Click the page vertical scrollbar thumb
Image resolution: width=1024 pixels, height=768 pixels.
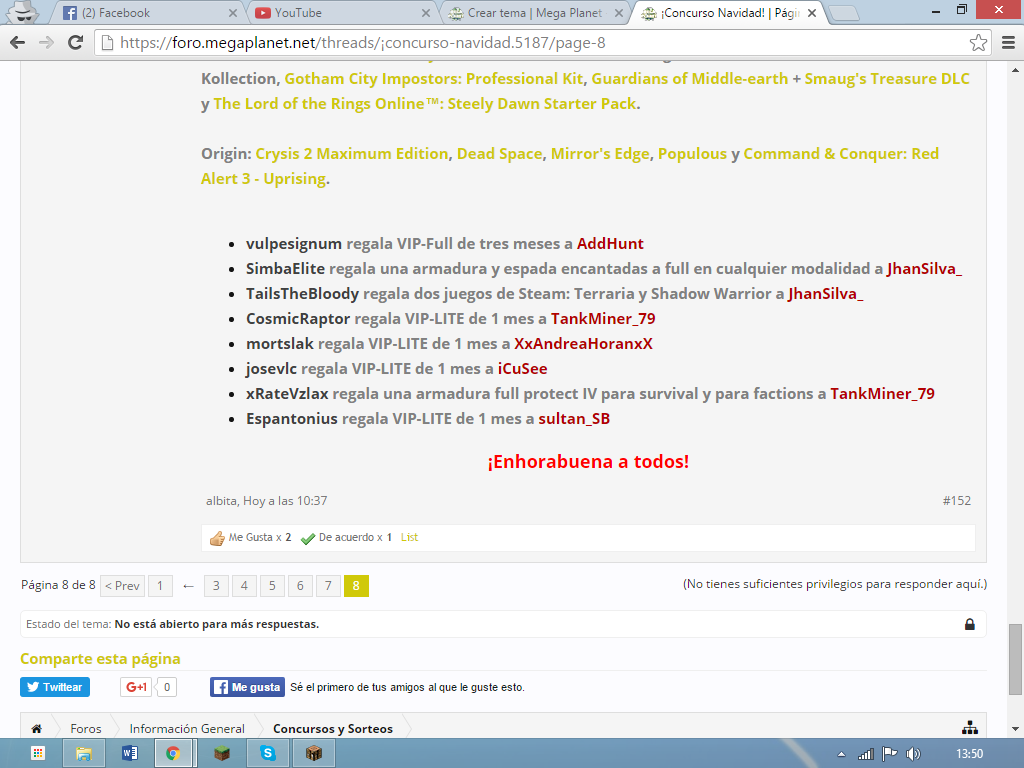point(1015,660)
